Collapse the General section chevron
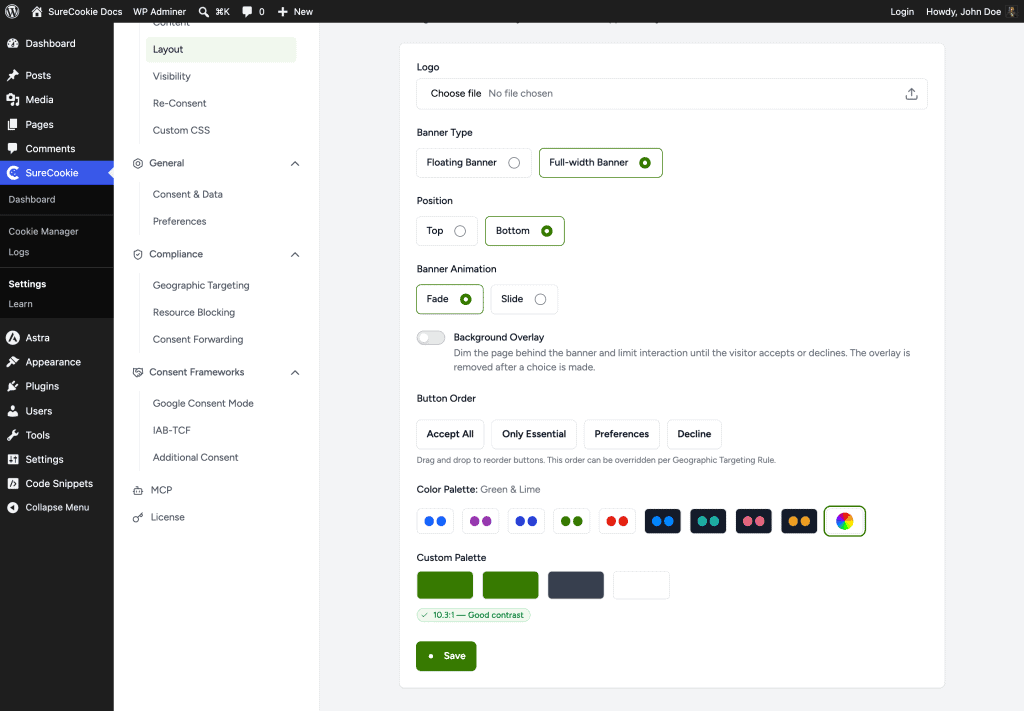Viewport: 1024px width, 711px height. [x=295, y=163]
